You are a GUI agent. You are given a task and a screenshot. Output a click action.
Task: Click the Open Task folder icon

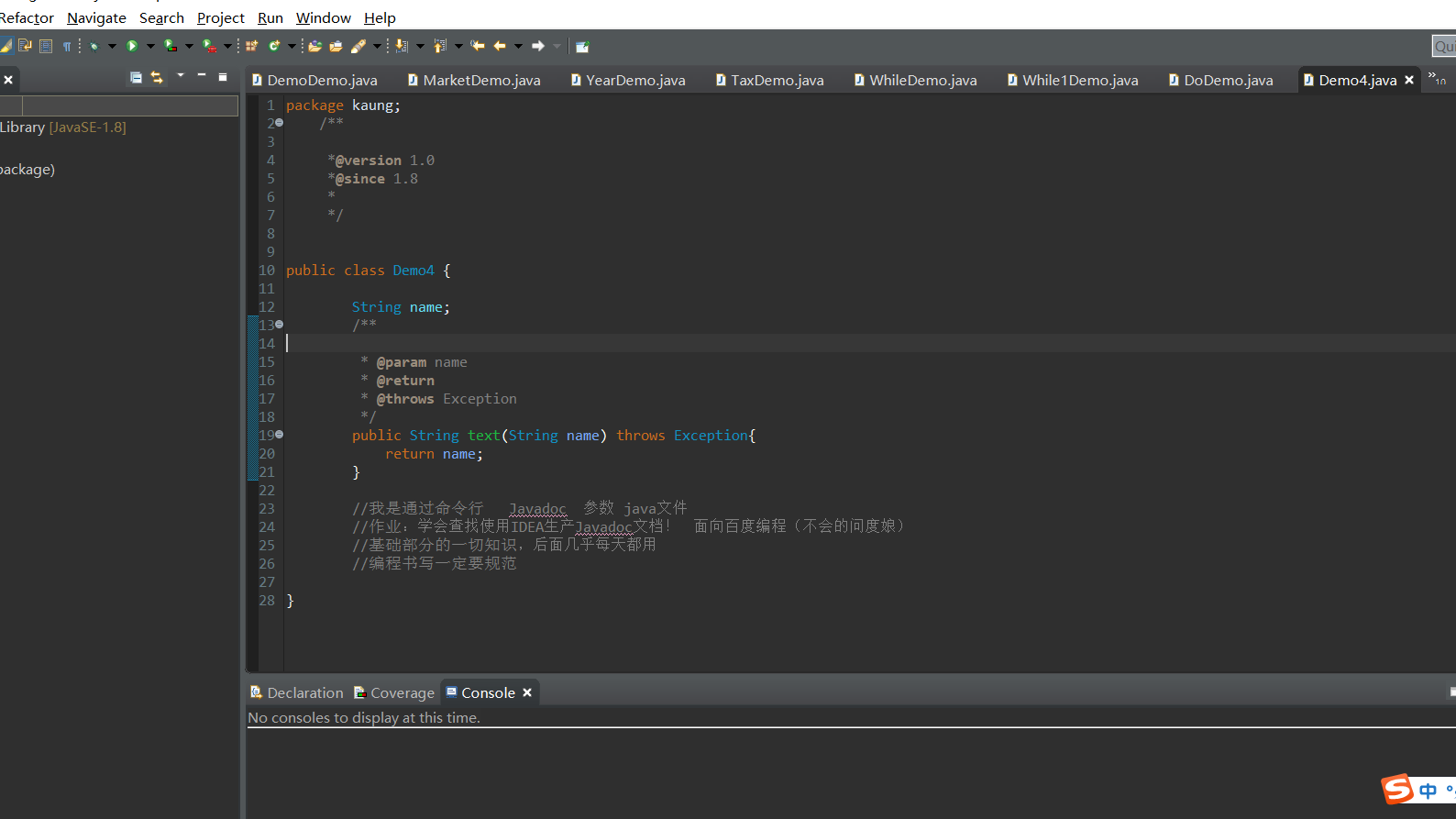pyautogui.click(x=336, y=46)
